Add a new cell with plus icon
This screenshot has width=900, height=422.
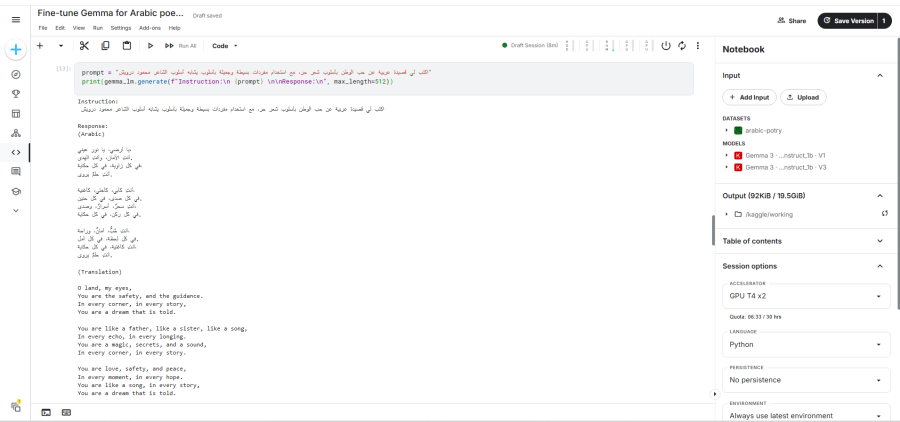coord(40,46)
